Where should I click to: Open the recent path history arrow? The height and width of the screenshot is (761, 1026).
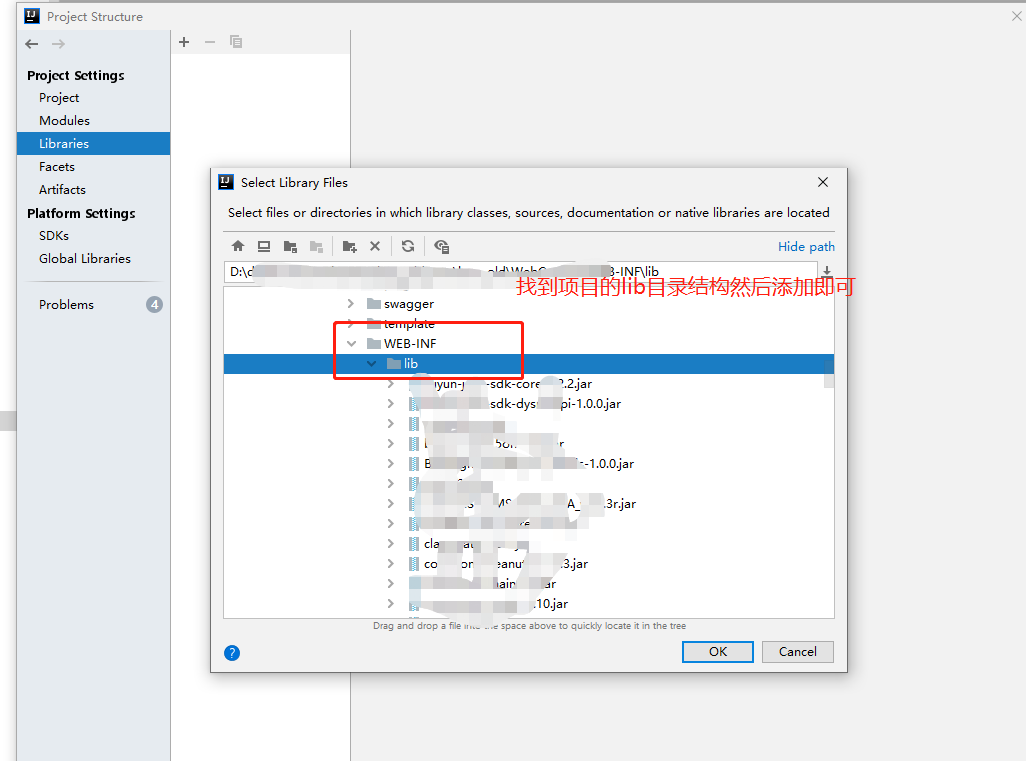point(827,271)
